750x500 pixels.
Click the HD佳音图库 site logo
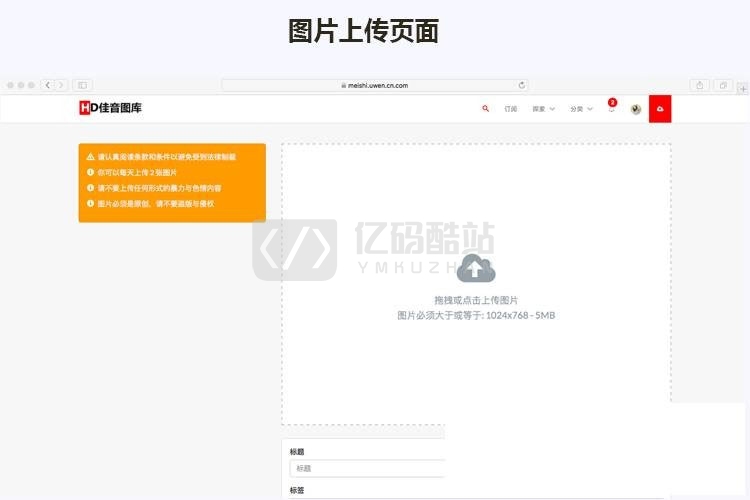(x=110, y=108)
